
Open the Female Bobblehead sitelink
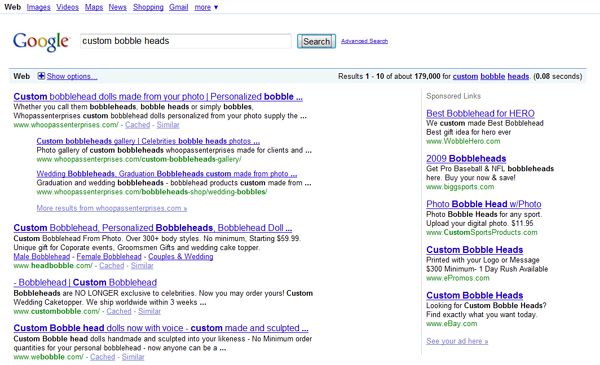pyautogui.click(x=109, y=256)
